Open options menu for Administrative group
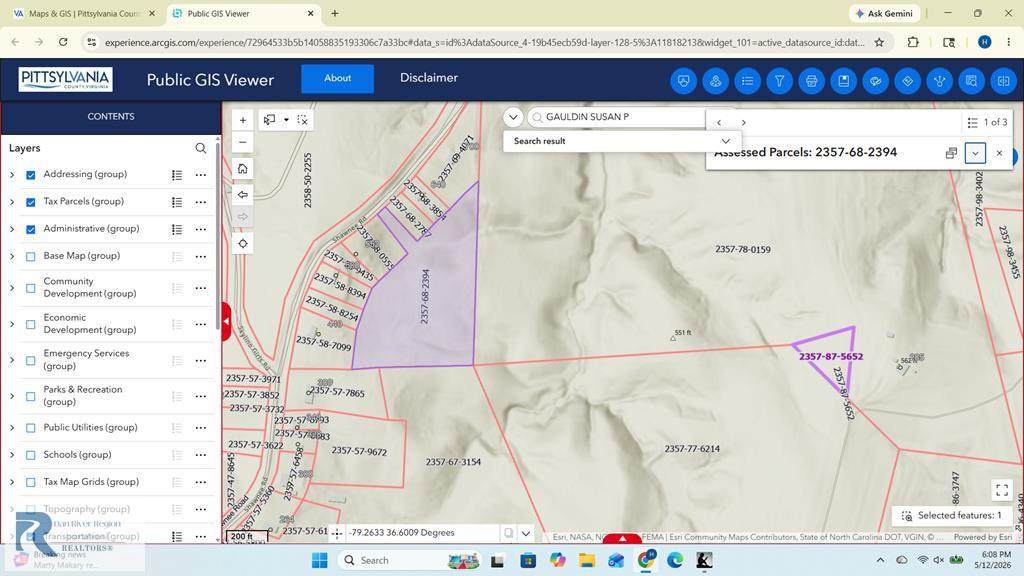Image resolution: width=1024 pixels, height=576 pixels. [x=200, y=229]
